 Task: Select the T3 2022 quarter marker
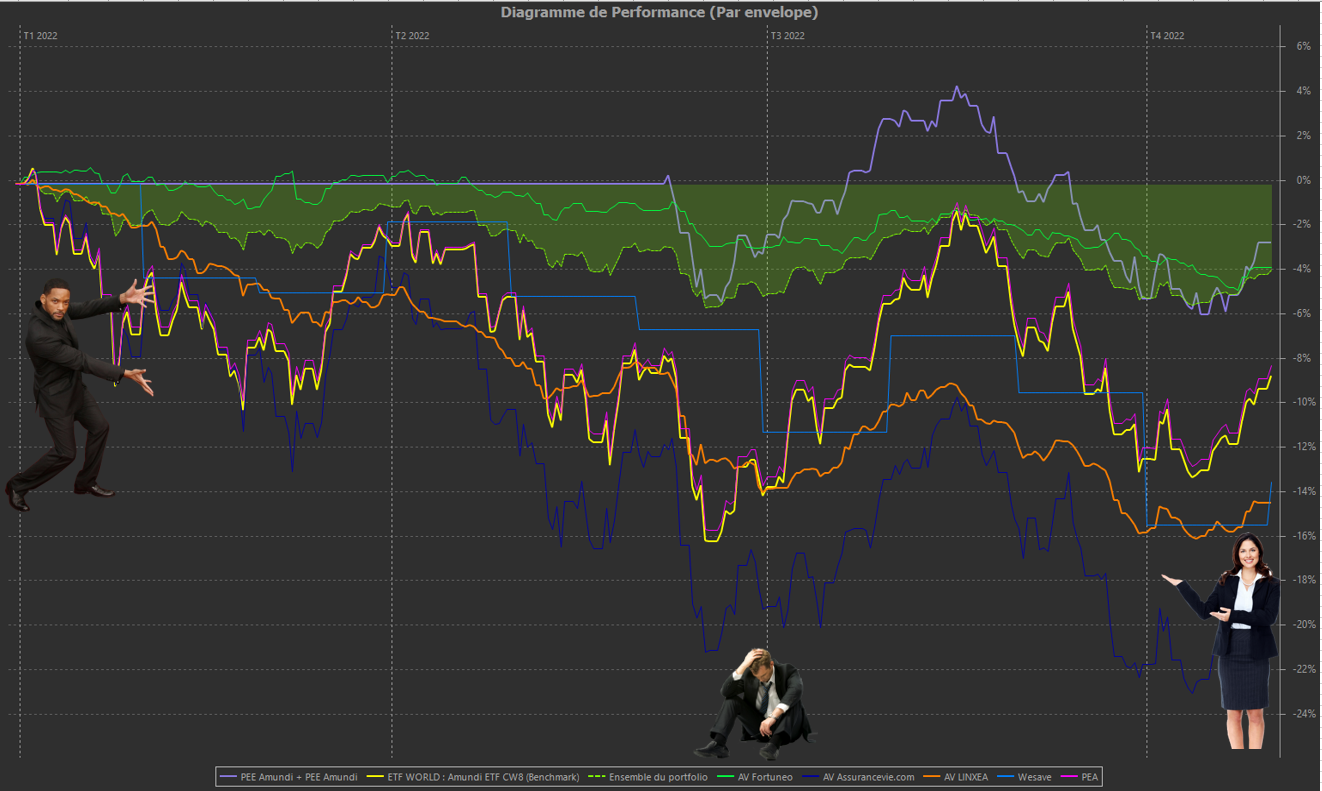787,36
